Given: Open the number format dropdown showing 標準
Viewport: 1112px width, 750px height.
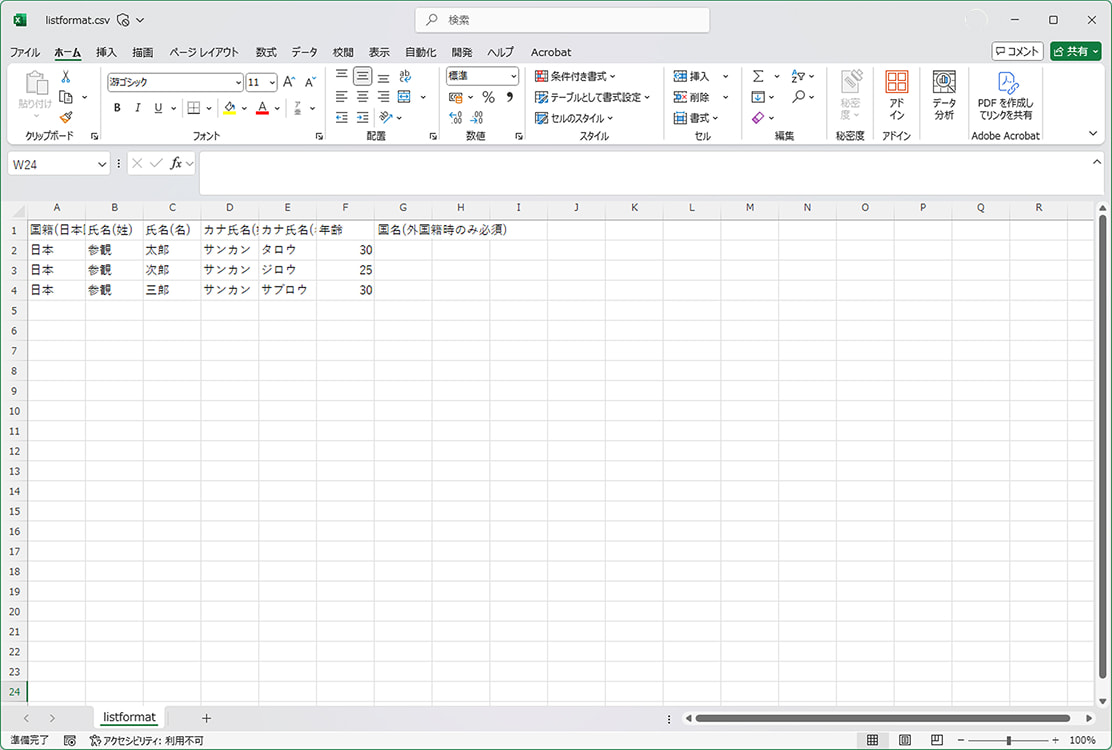Looking at the screenshot, I should (481, 75).
